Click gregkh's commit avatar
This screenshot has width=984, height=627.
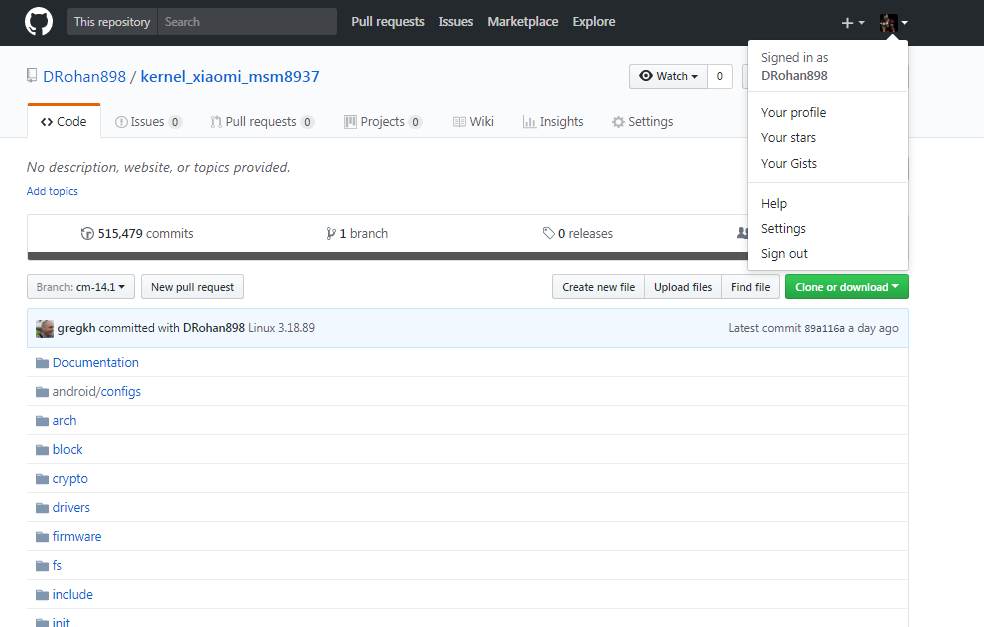click(45, 328)
